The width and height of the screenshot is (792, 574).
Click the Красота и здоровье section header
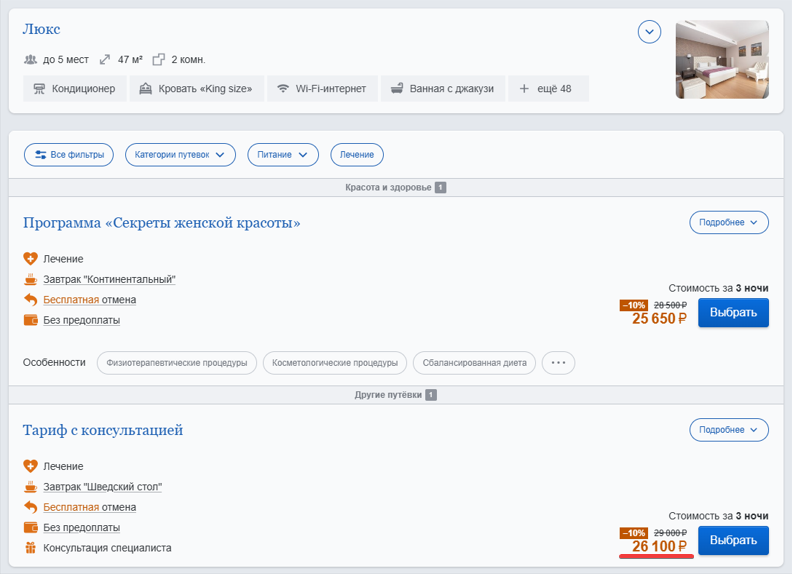[395, 187]
